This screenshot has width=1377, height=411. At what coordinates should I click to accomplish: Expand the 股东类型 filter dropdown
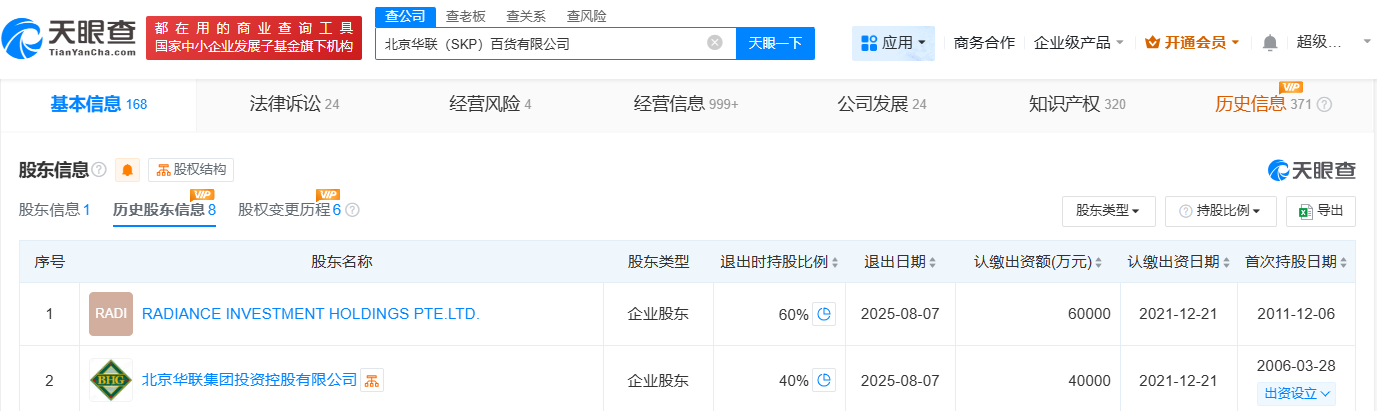[1108, 211]
